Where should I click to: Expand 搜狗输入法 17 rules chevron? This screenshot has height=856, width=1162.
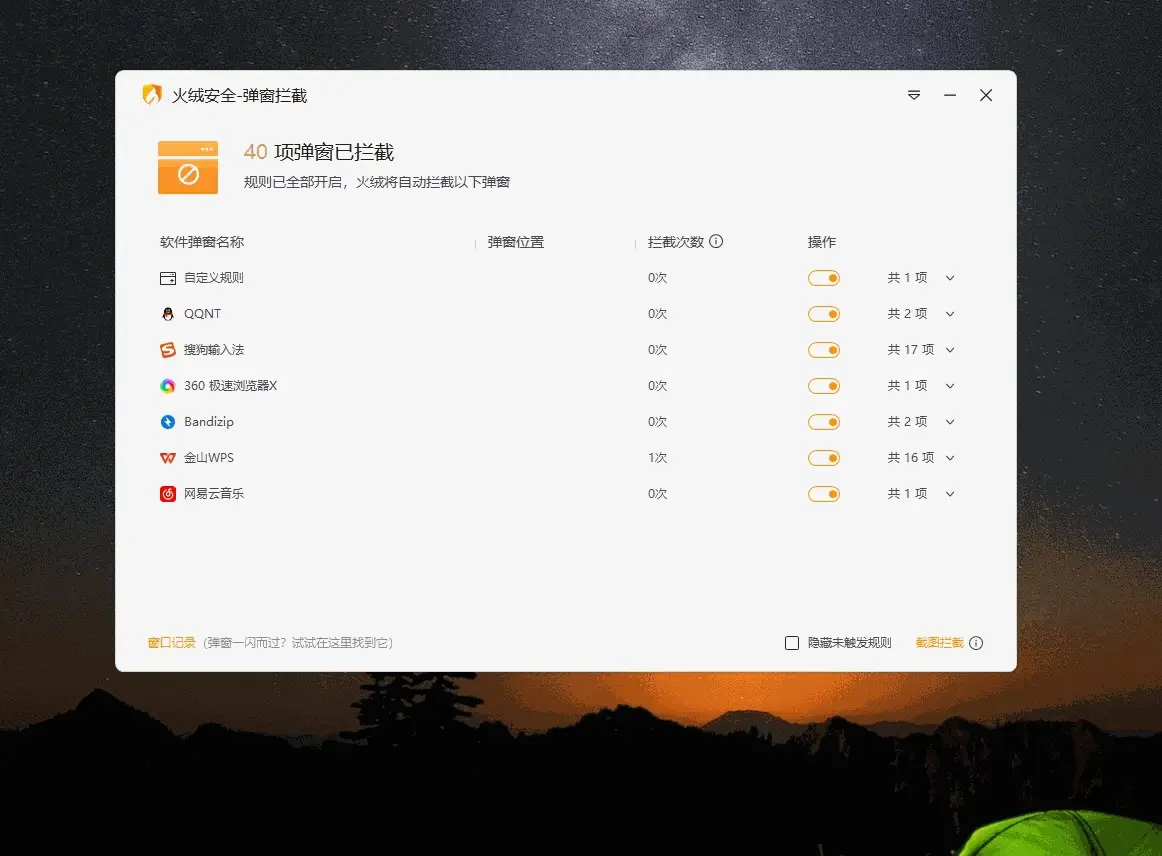(950, 351)
